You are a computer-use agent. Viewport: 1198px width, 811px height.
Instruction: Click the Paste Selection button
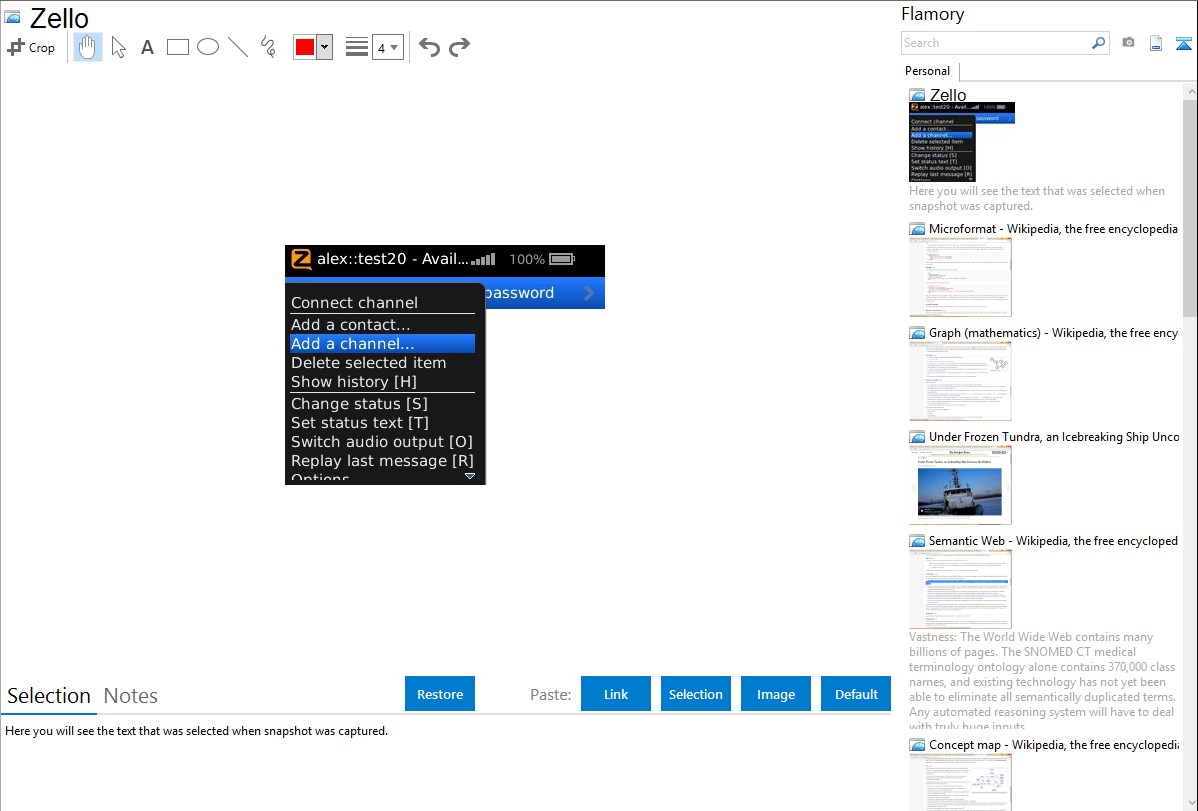(x=695, y=694)
